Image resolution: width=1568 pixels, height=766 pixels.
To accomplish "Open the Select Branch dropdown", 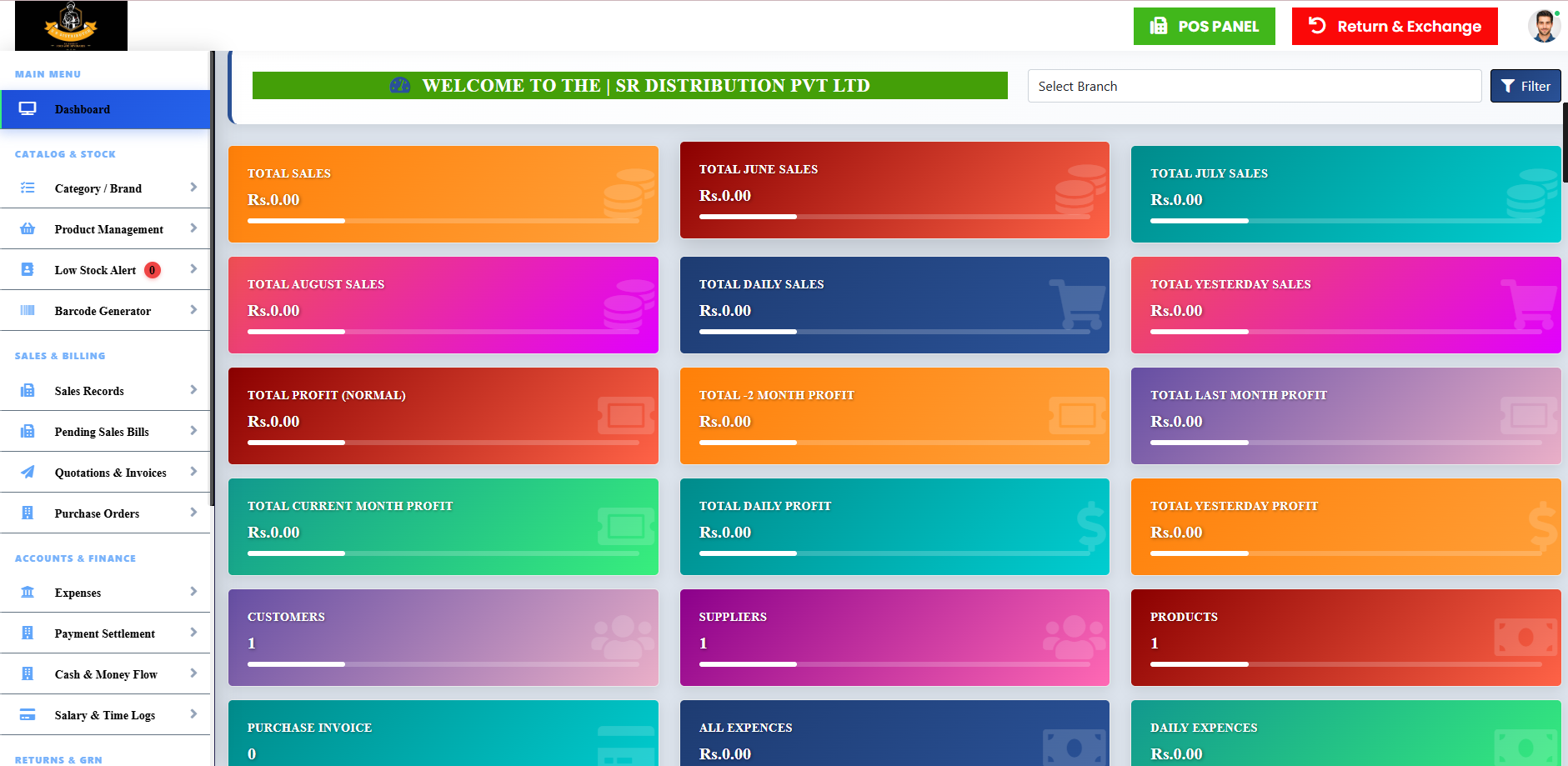I will [x=1254, y=86].
